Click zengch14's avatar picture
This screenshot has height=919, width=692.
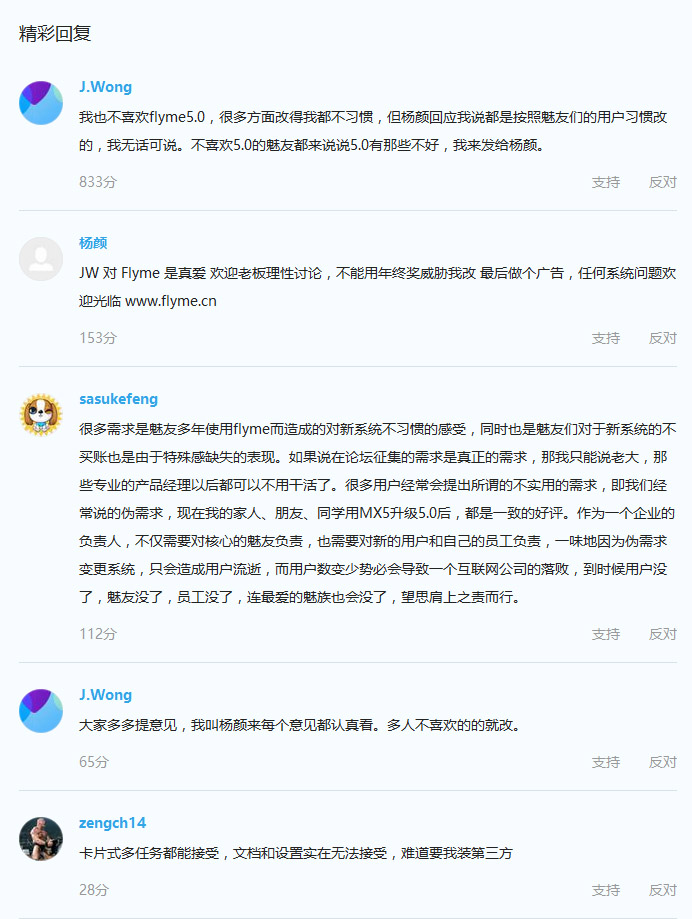pos(41,839)
